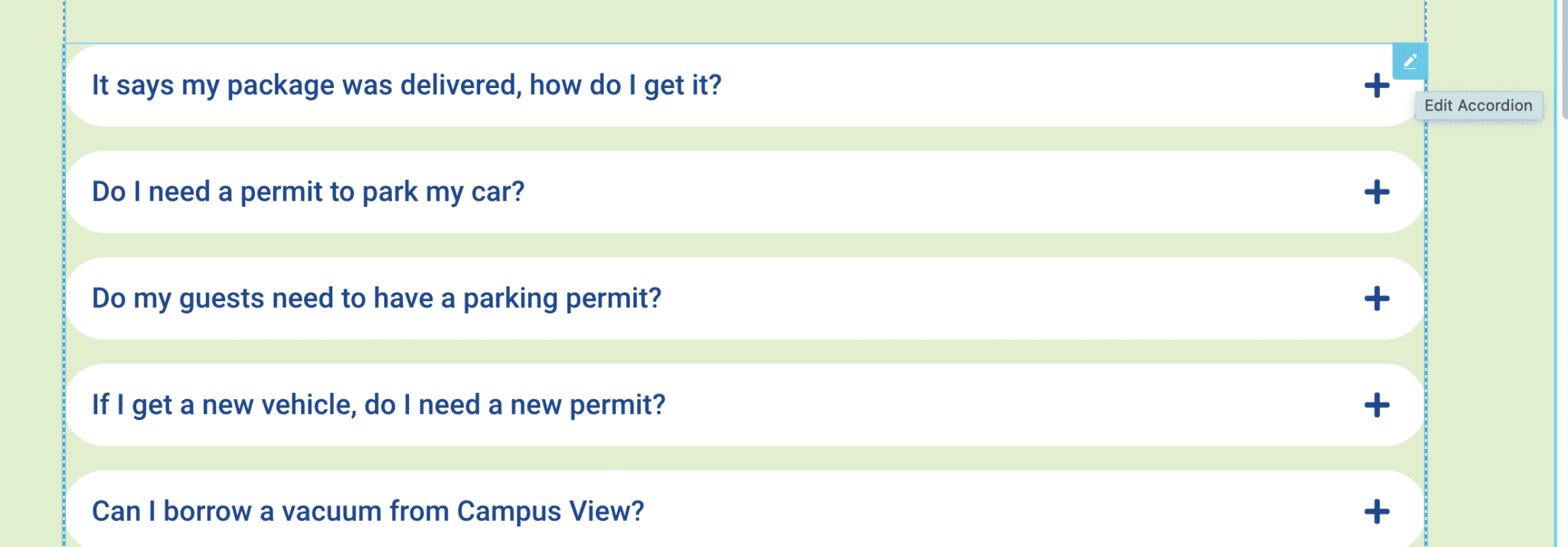Screen dimensions: 1568x547
Task: Open "If I get a new vehicle" question text
Action: (x=378, y=405)
